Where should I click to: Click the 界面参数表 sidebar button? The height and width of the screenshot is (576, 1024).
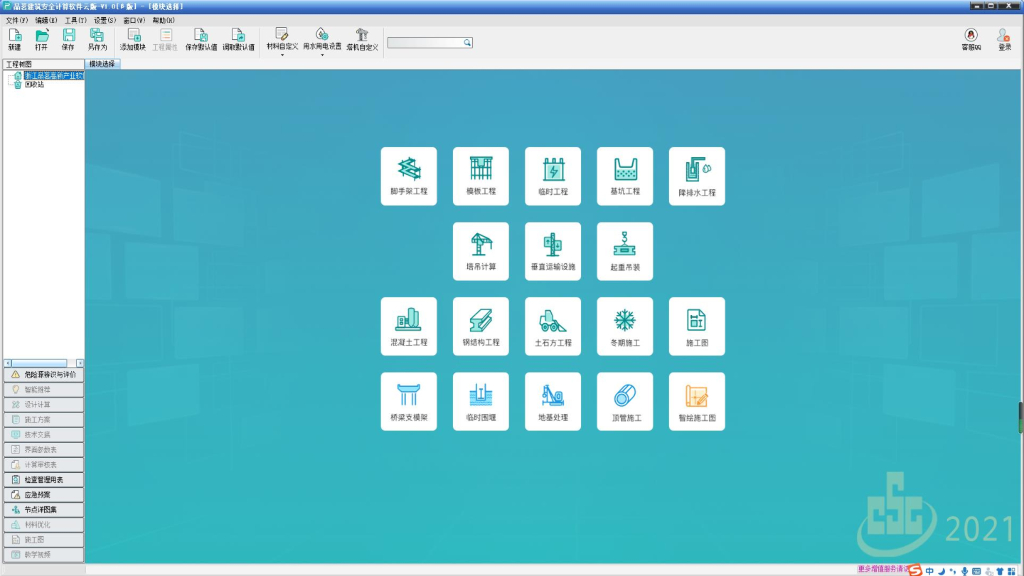coord(43,450)
